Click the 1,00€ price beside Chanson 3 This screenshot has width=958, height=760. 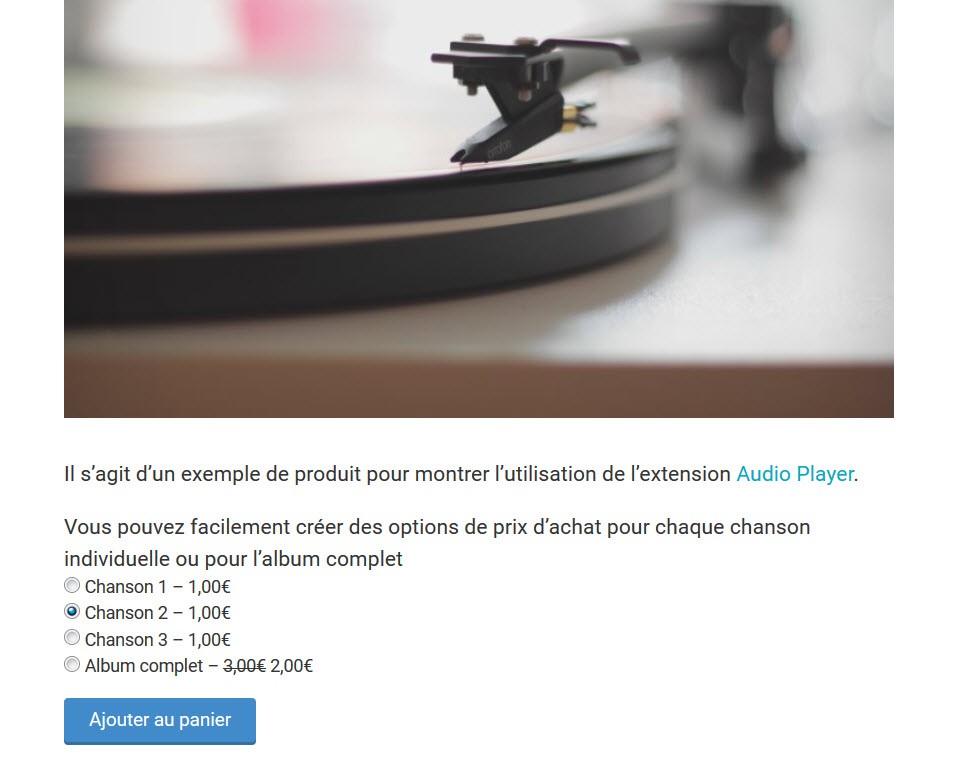209,640
